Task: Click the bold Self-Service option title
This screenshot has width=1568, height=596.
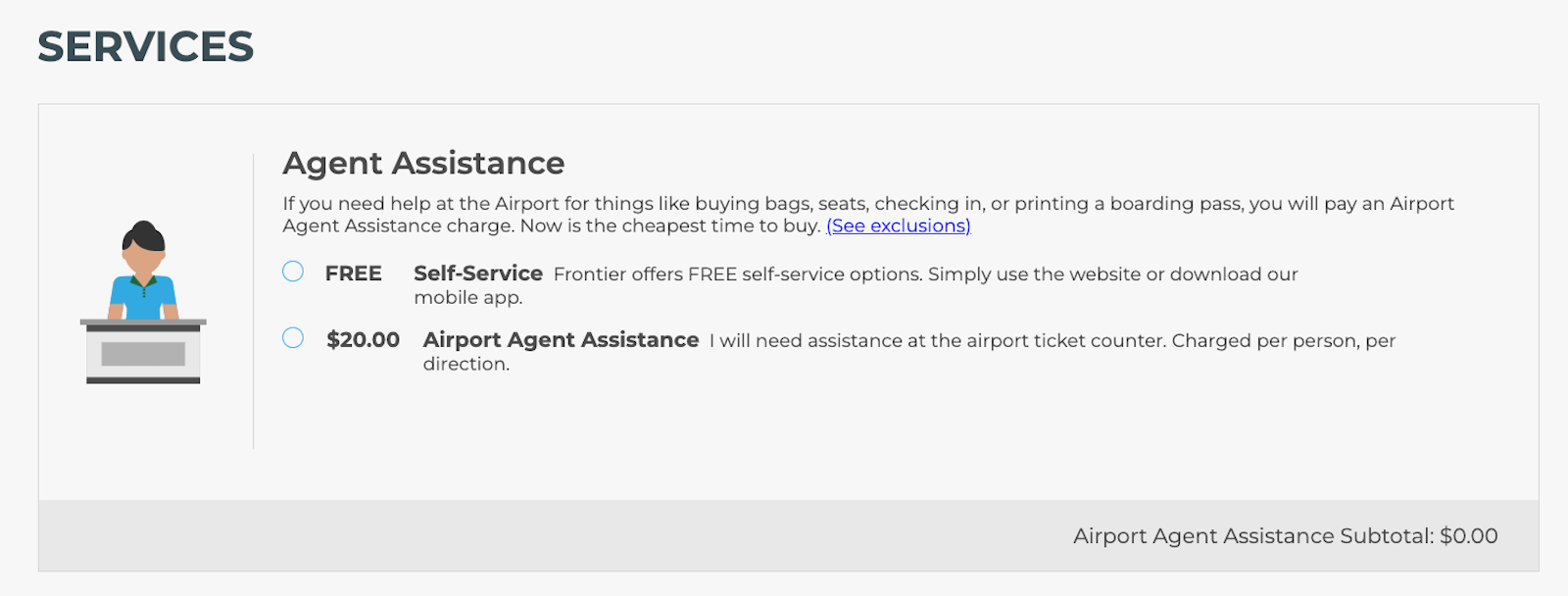Action: [x=477, y=273]
